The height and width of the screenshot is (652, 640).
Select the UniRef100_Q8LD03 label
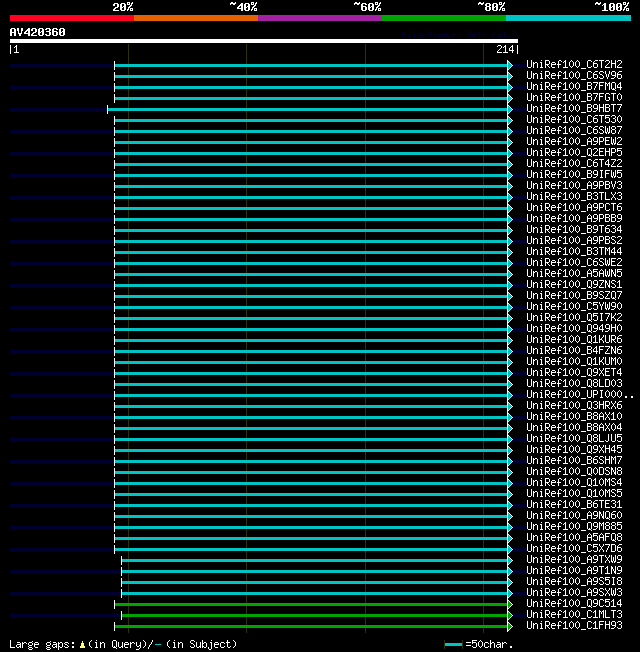574,383
